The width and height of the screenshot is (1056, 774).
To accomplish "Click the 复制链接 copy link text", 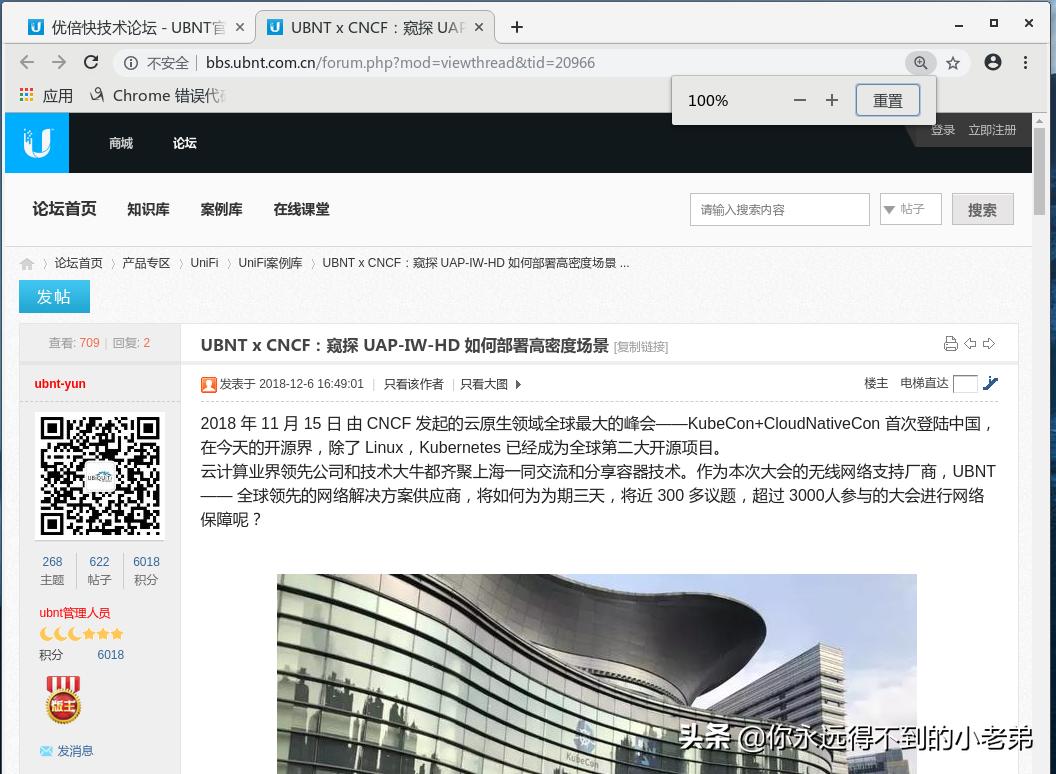I will [x=640, y=346].
